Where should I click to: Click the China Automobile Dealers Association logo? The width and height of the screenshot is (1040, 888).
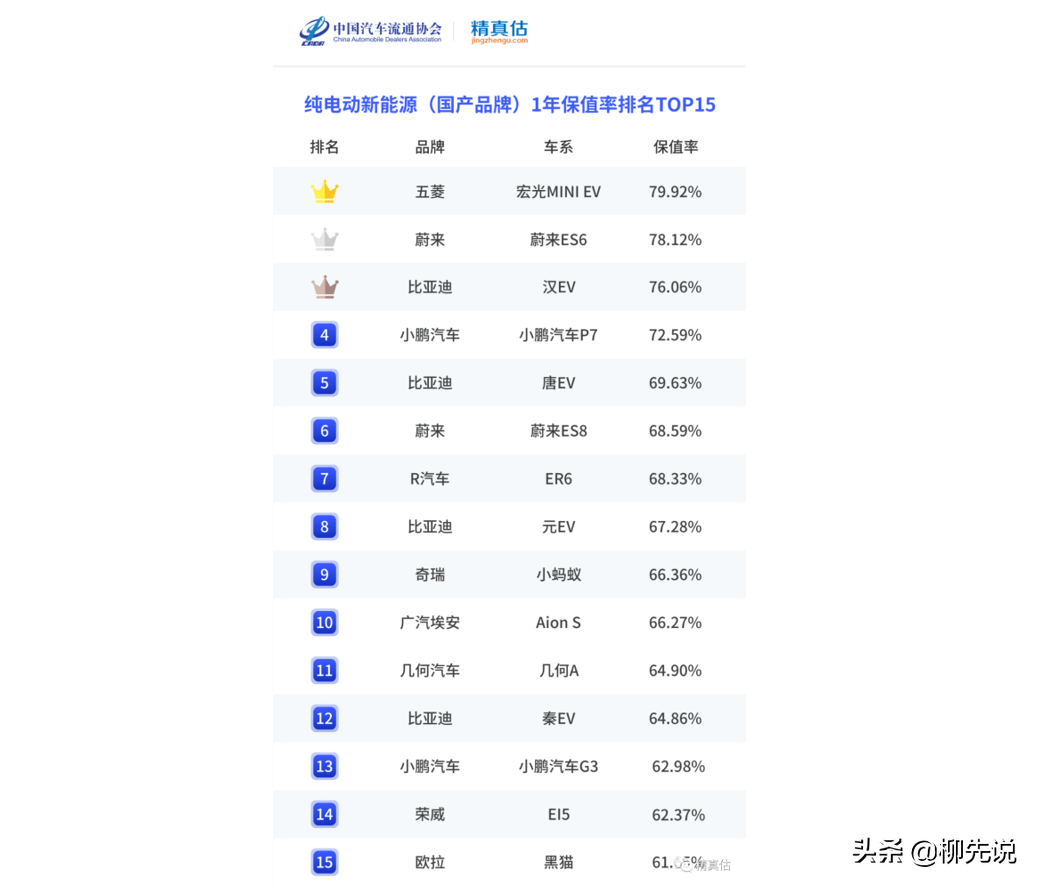[x=370, y=31]
